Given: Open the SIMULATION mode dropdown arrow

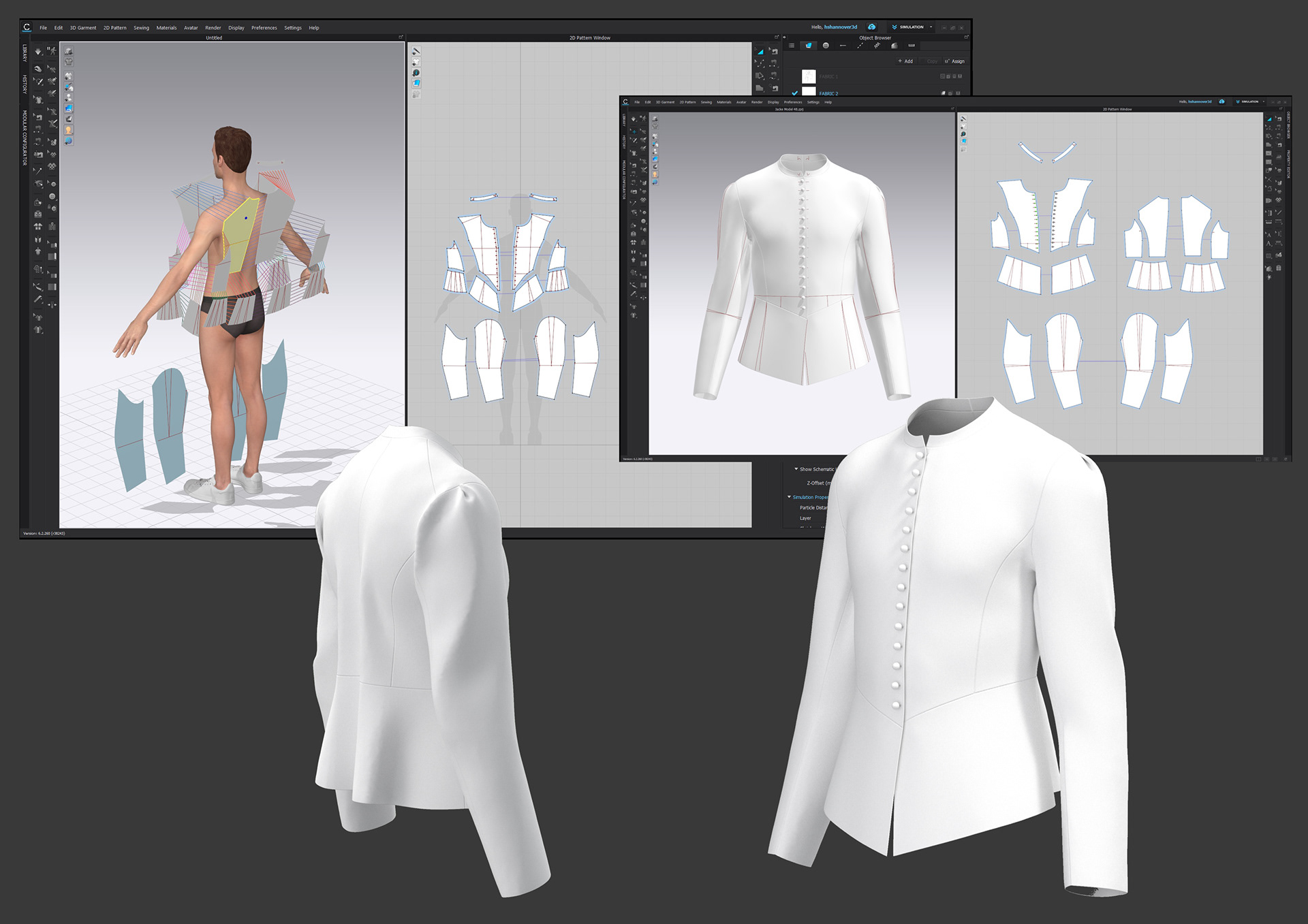Looking at the screenshot, I should [x=931, y=27].
